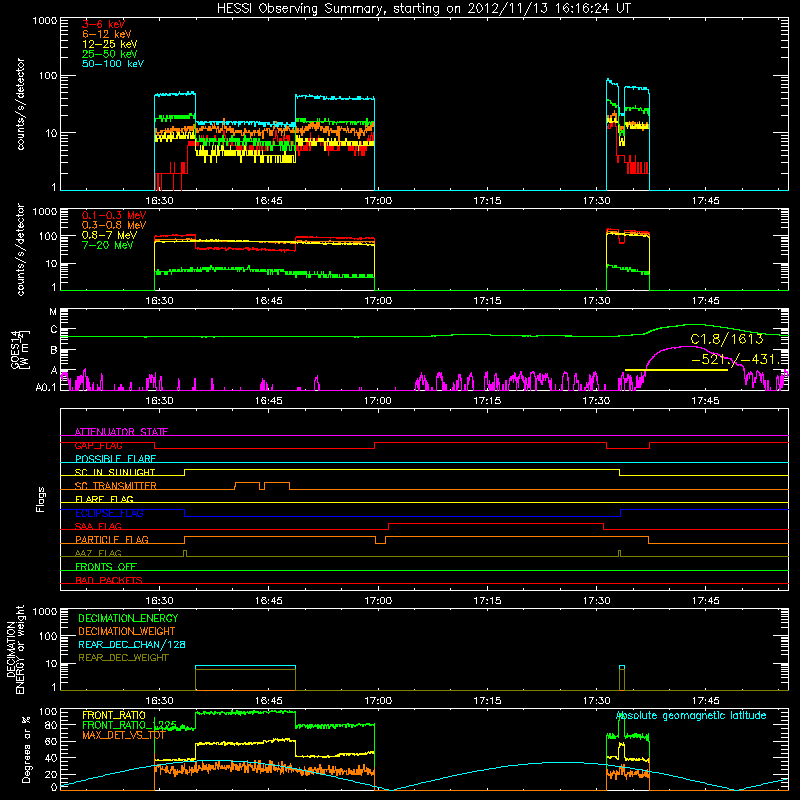This screenshot has height=800, width=800.
Task: Select the 50-100 keV legend label
Action: pyautogui.click(x=113, y=64)
